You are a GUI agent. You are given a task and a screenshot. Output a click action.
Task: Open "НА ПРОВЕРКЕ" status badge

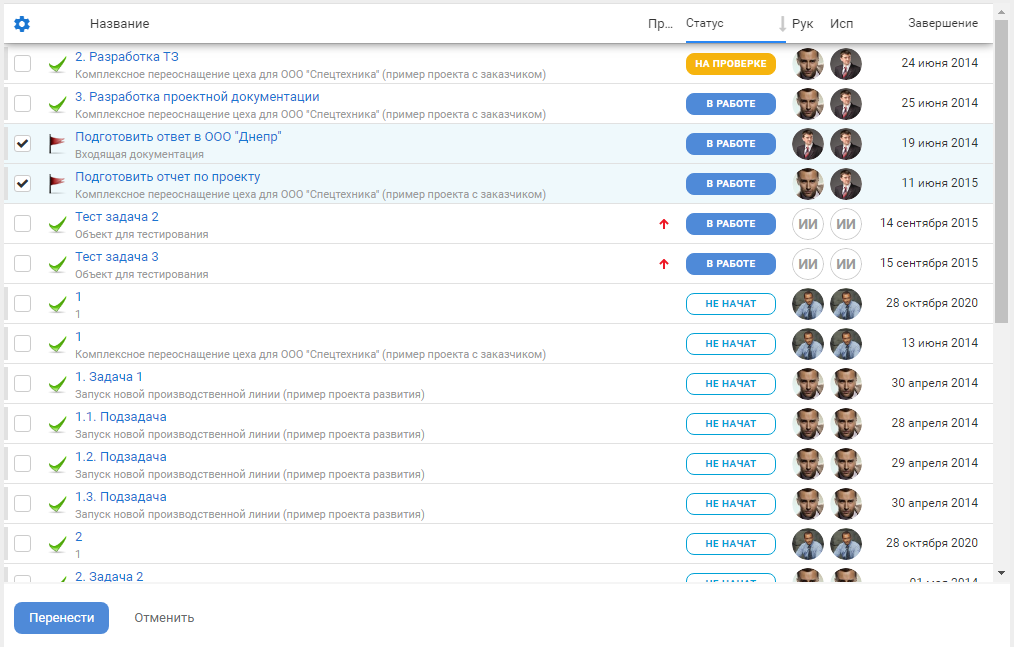(730, 64)
